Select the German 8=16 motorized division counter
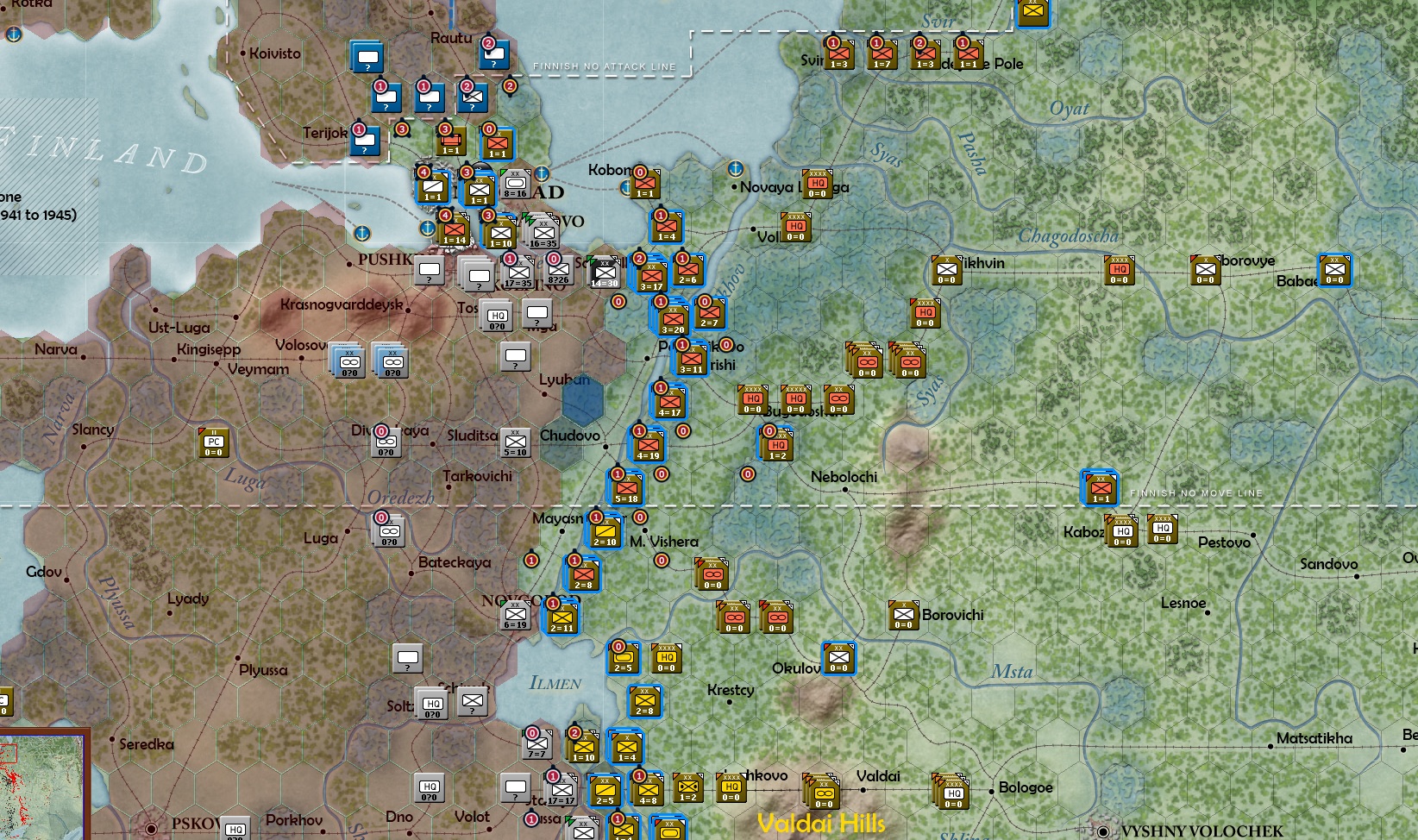 pos(516,185)
